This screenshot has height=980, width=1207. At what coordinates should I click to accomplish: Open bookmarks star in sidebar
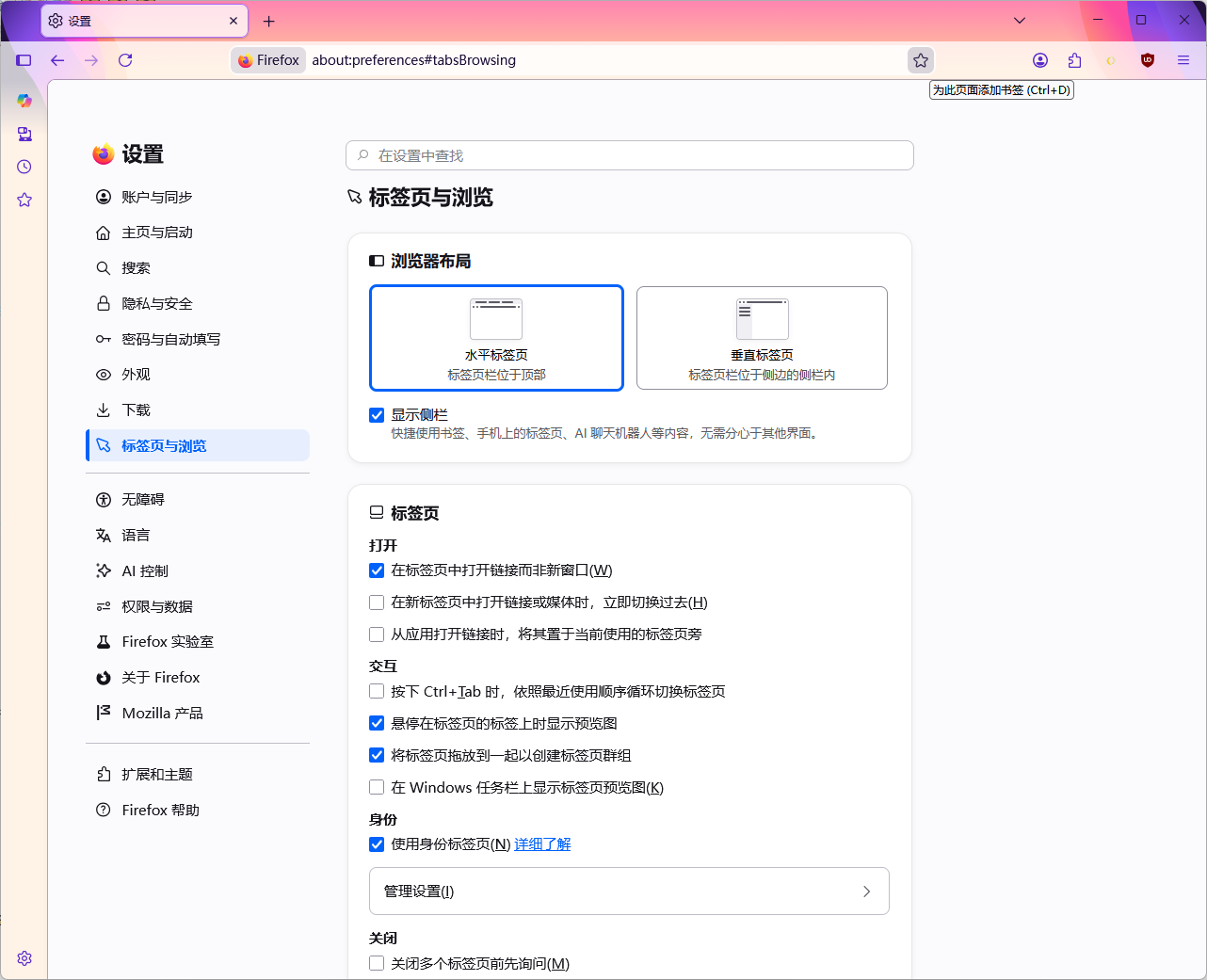pos(24,200)
